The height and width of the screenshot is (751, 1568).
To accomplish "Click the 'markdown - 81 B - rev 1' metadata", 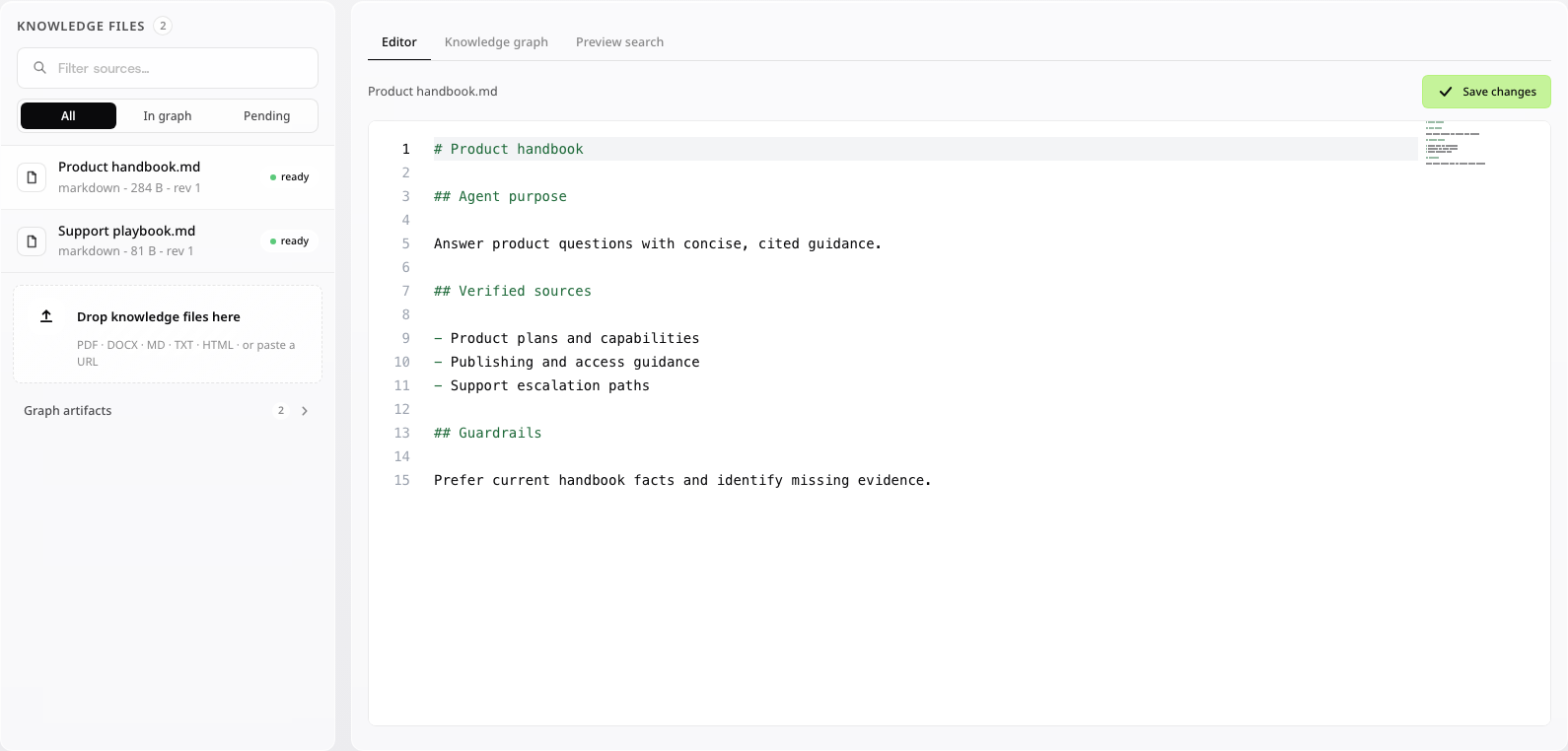I will [x=126, y=251].
